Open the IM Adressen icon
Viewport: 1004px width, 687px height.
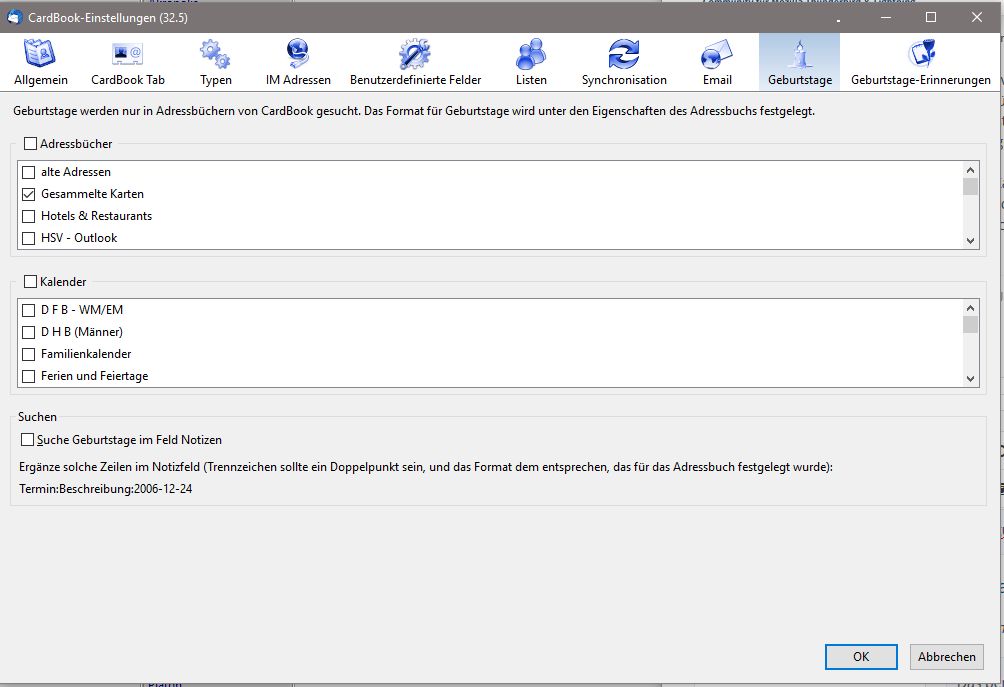click(298, 53)
